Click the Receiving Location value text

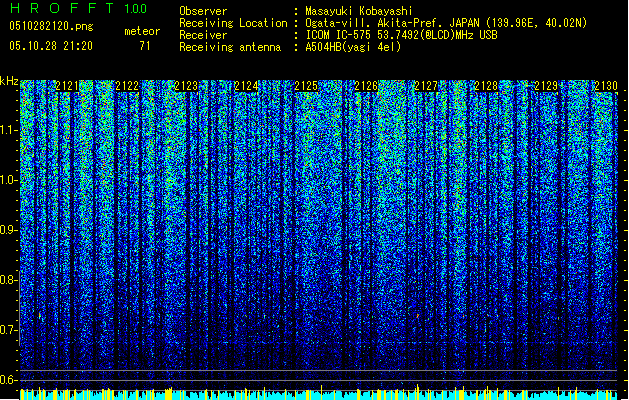click(446, 23)
